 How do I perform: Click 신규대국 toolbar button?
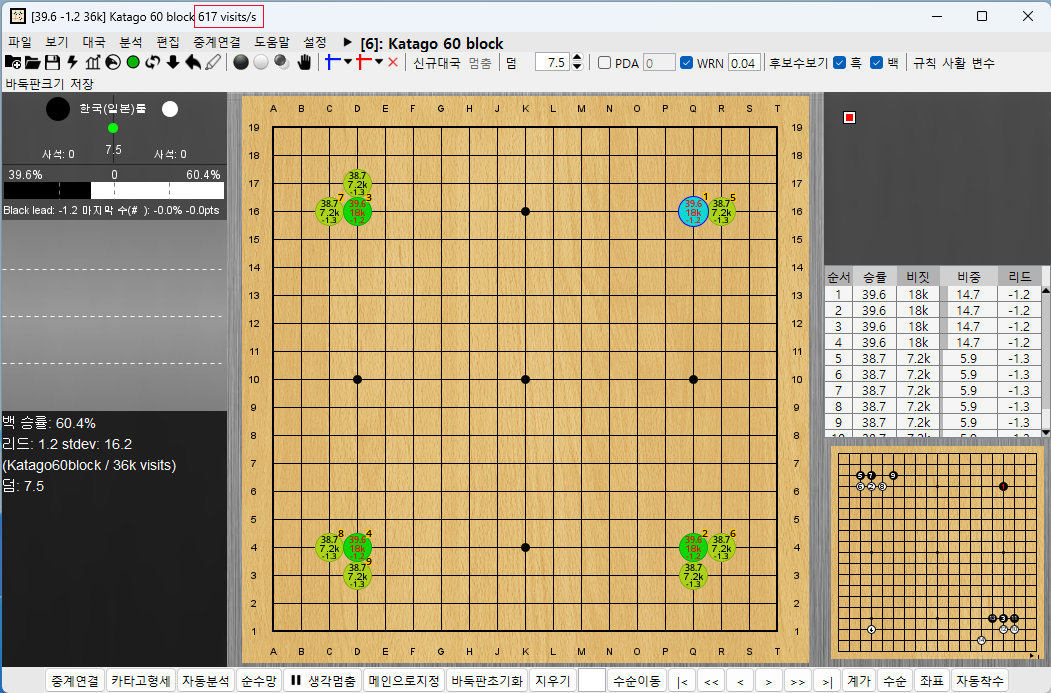tap(437, 63)
